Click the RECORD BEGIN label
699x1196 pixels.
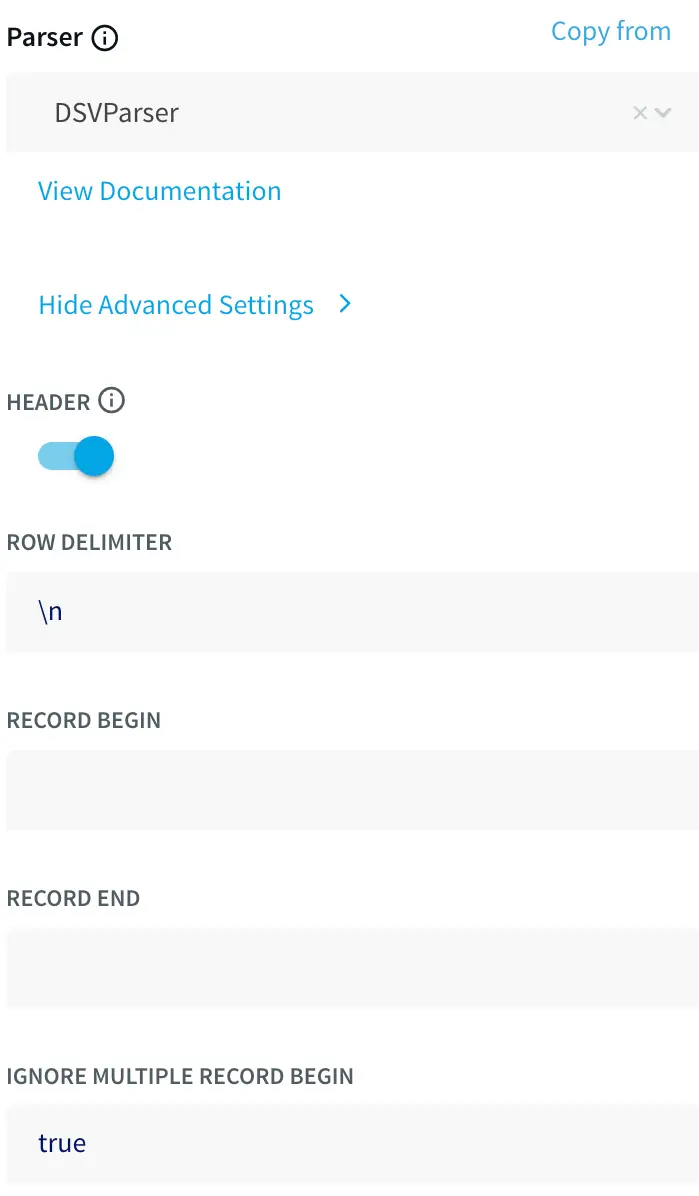(x=83, y=721)
